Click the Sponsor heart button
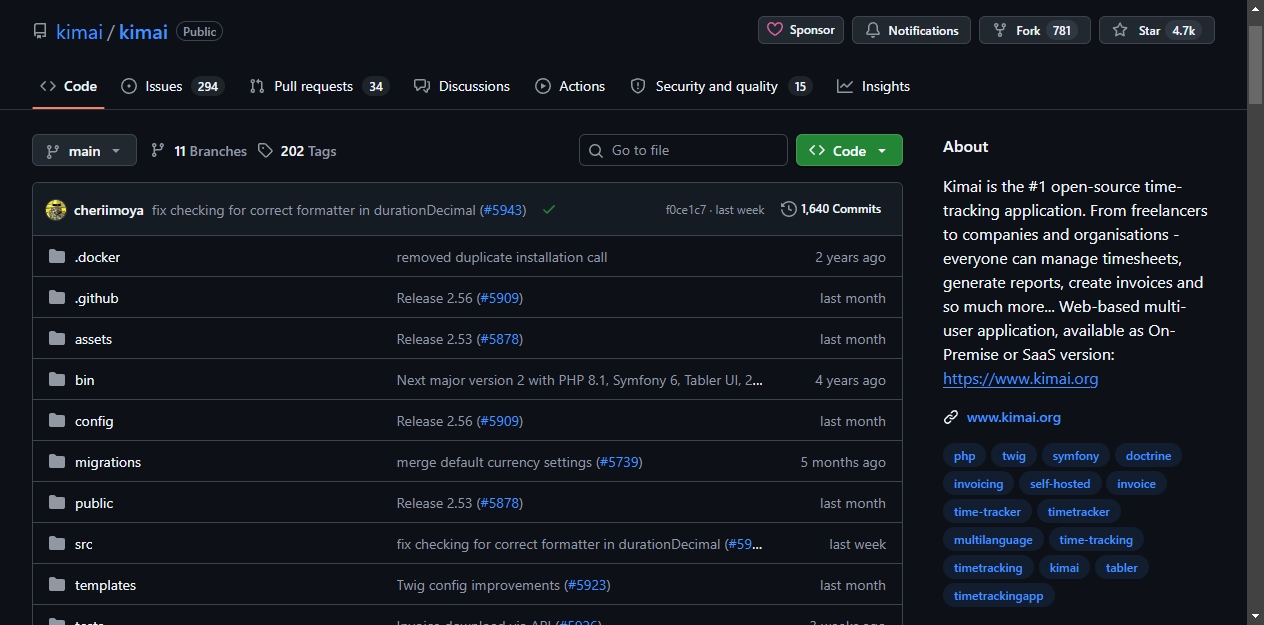The image size is (1264, 625). (801, 30)
